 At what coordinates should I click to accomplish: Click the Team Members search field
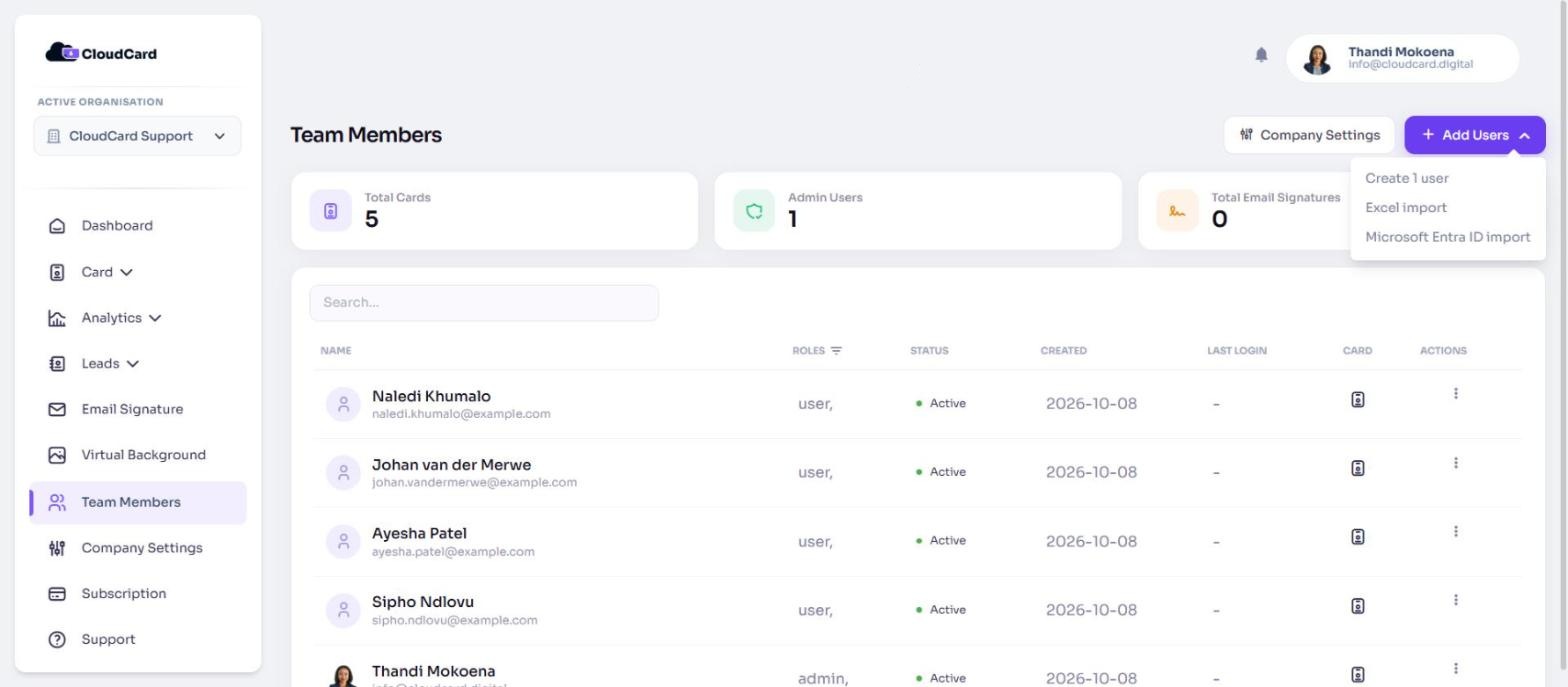(x=484, y=303)
